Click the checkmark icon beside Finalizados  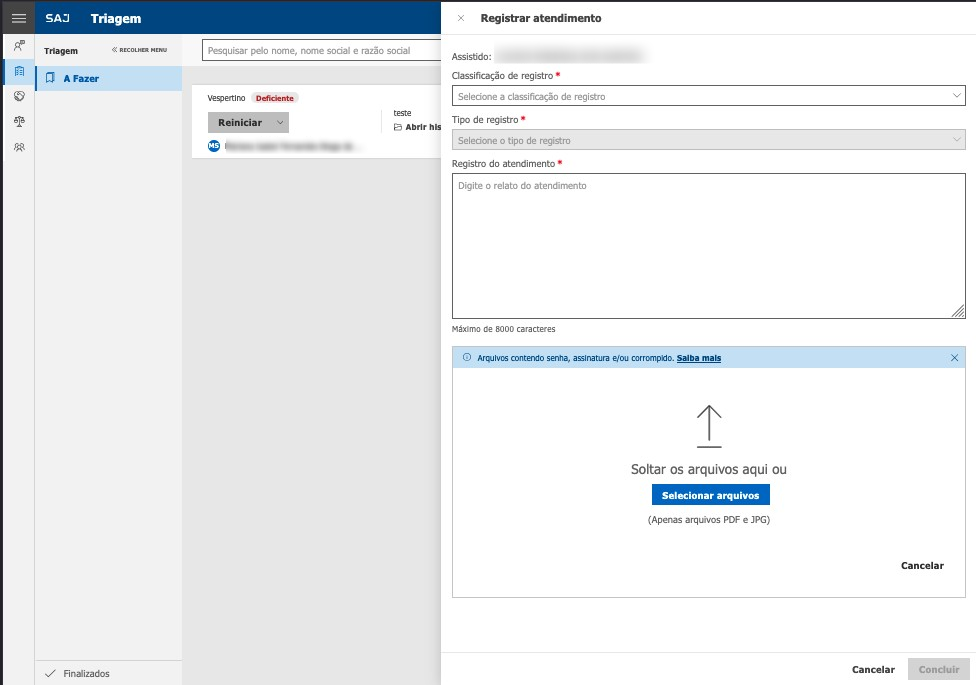pyautogui.click(x=50, y=673)
